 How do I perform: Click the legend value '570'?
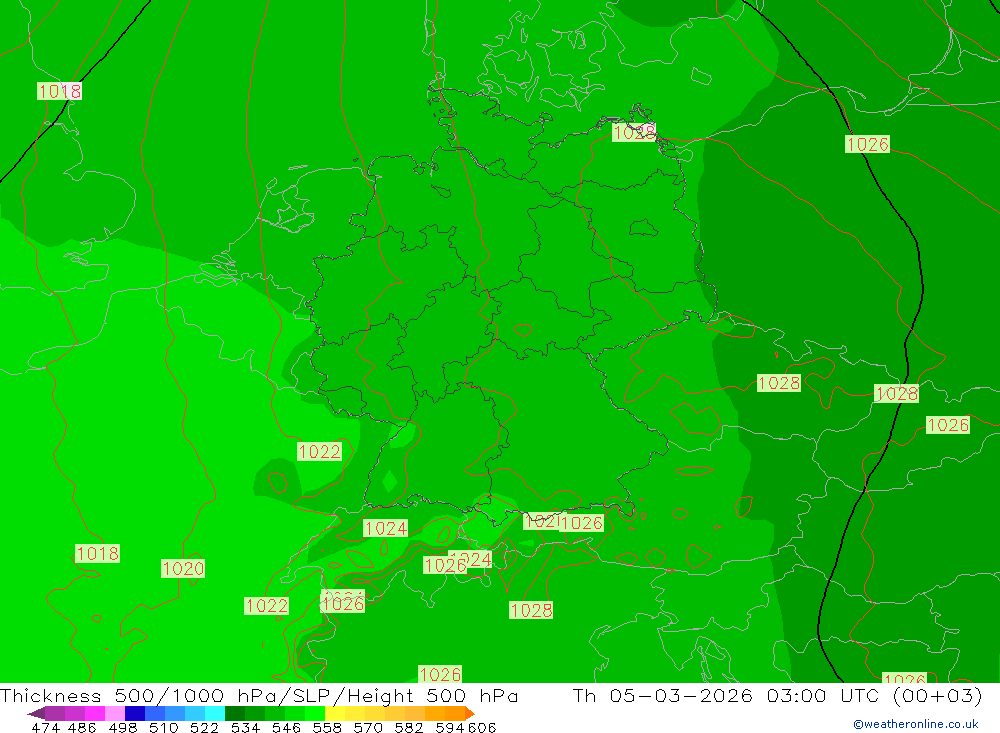367,727
